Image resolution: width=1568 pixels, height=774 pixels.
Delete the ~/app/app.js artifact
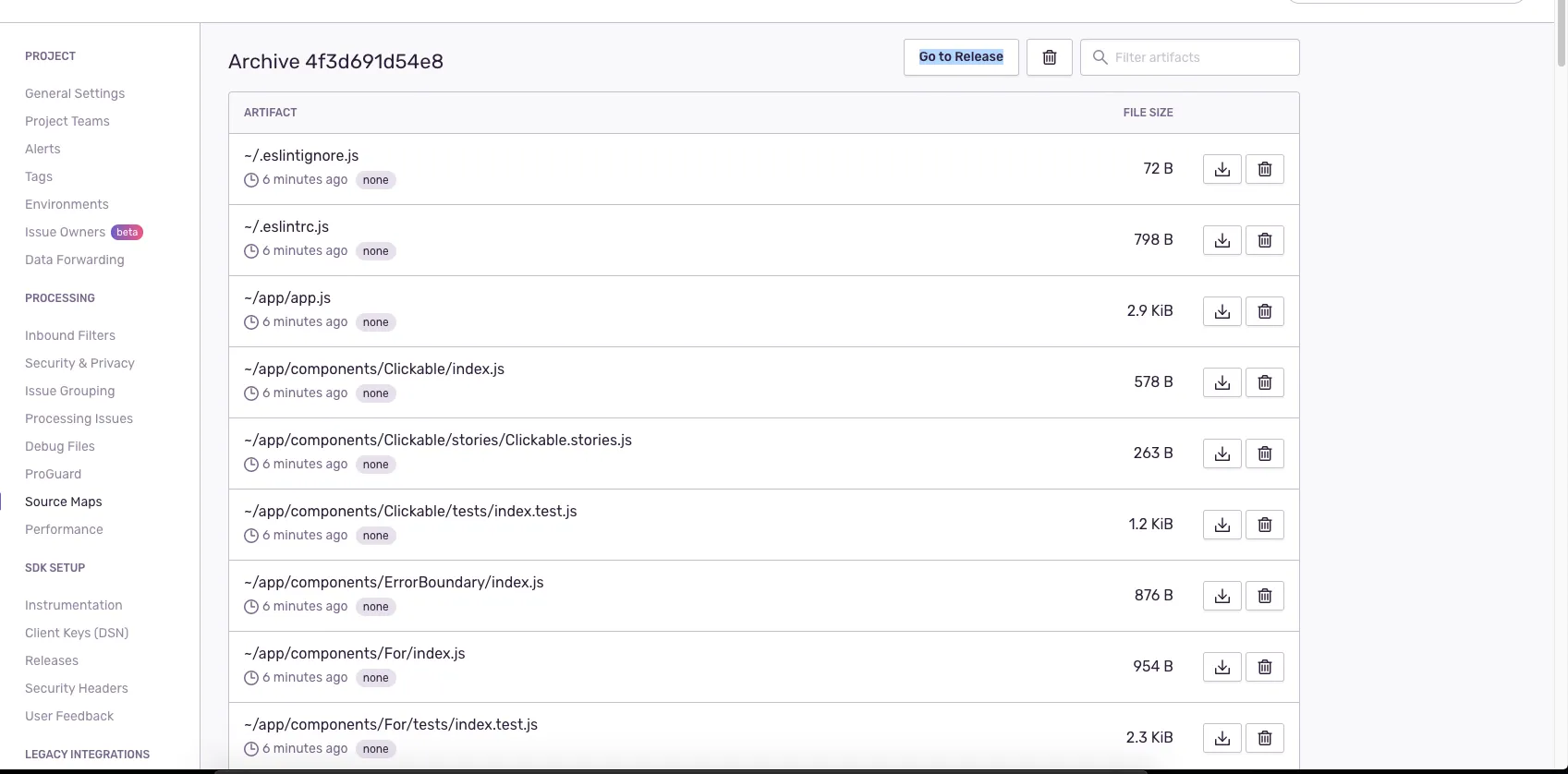pos(1265,311)
